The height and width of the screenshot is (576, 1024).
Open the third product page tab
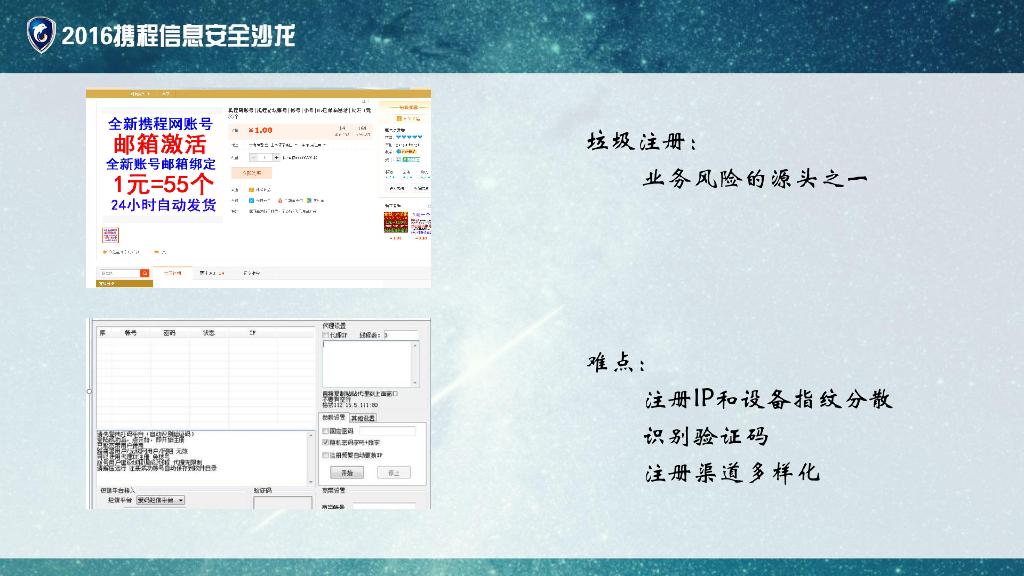coord(251,273)
